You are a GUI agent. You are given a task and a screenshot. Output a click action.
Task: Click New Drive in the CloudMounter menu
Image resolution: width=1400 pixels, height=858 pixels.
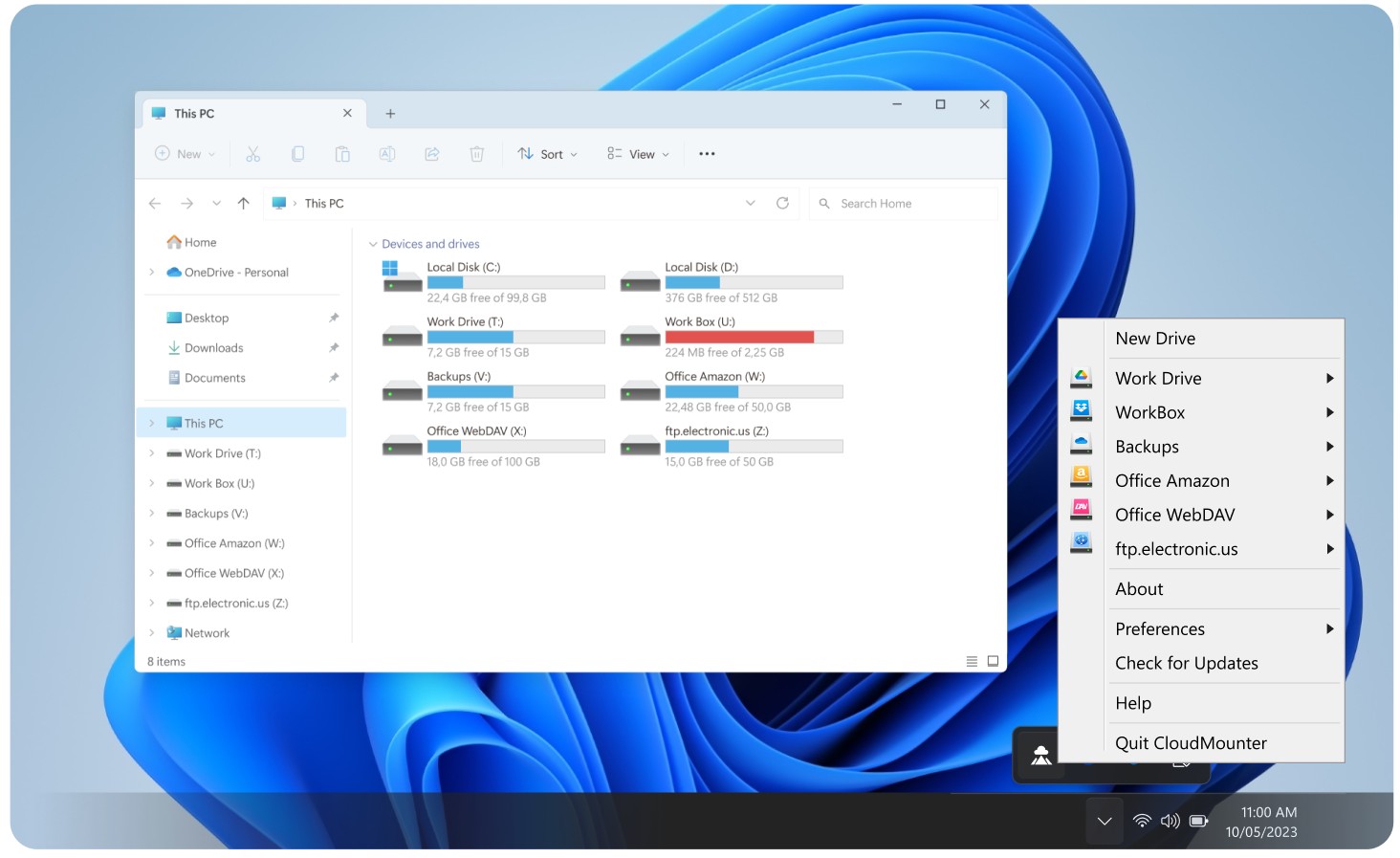(x=1154, y=338)
